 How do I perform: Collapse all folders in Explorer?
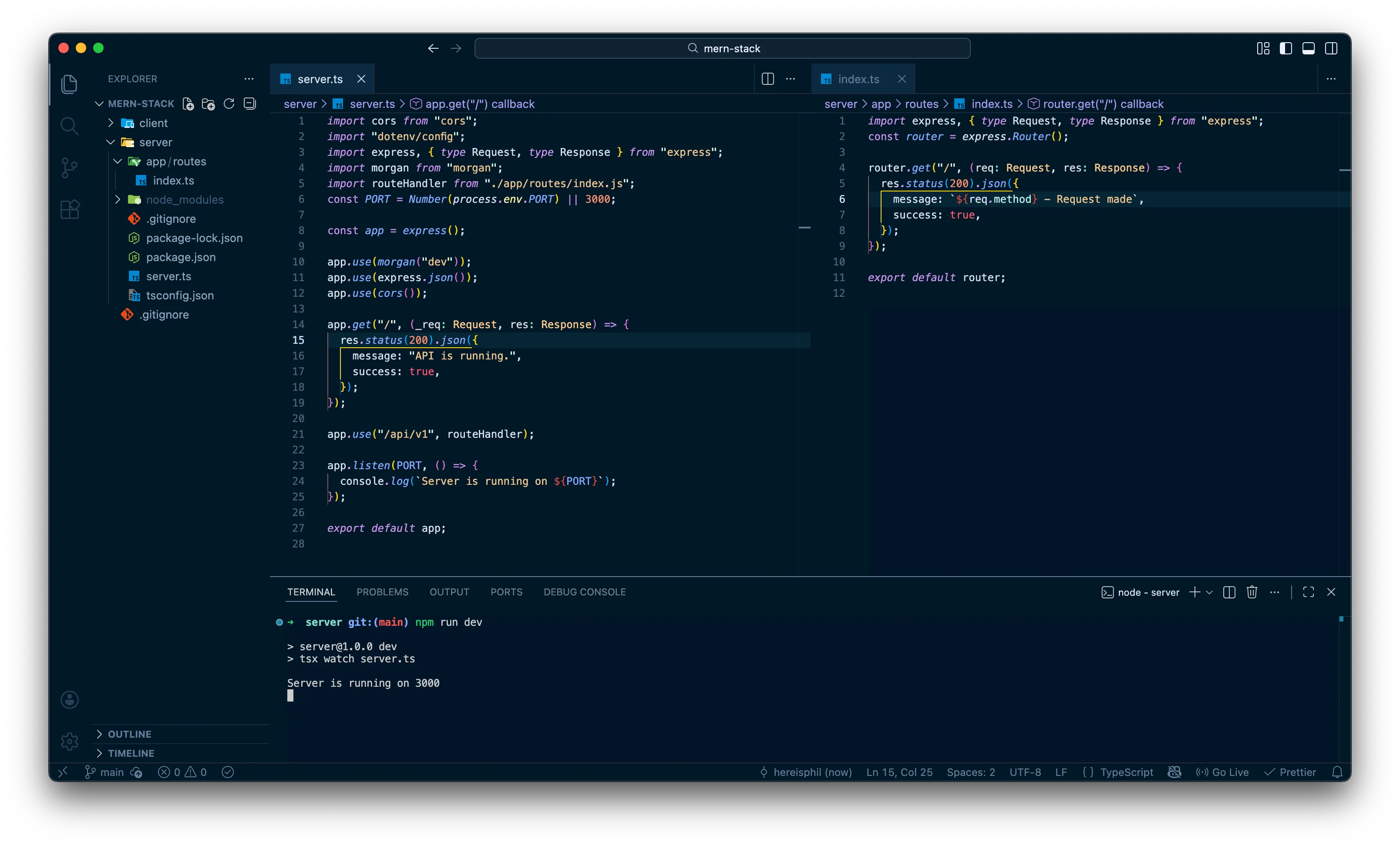[249, 104]
